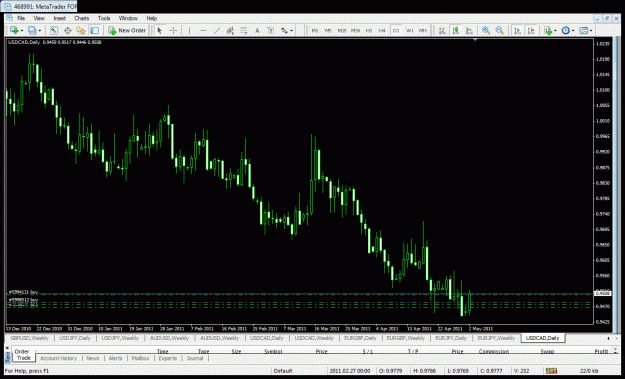Viewport: 625px width, 379px height.
Task: Expand the Arrows tool dropdown
Action: pos(292,30)
